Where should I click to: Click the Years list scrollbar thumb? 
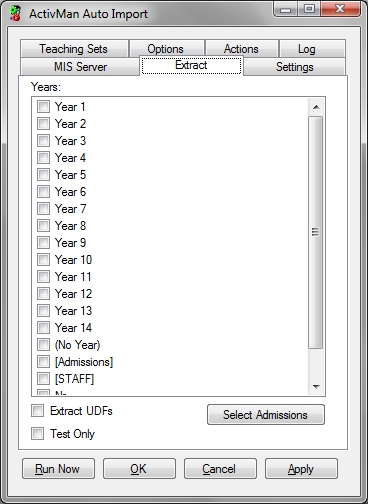click(315, 232)
